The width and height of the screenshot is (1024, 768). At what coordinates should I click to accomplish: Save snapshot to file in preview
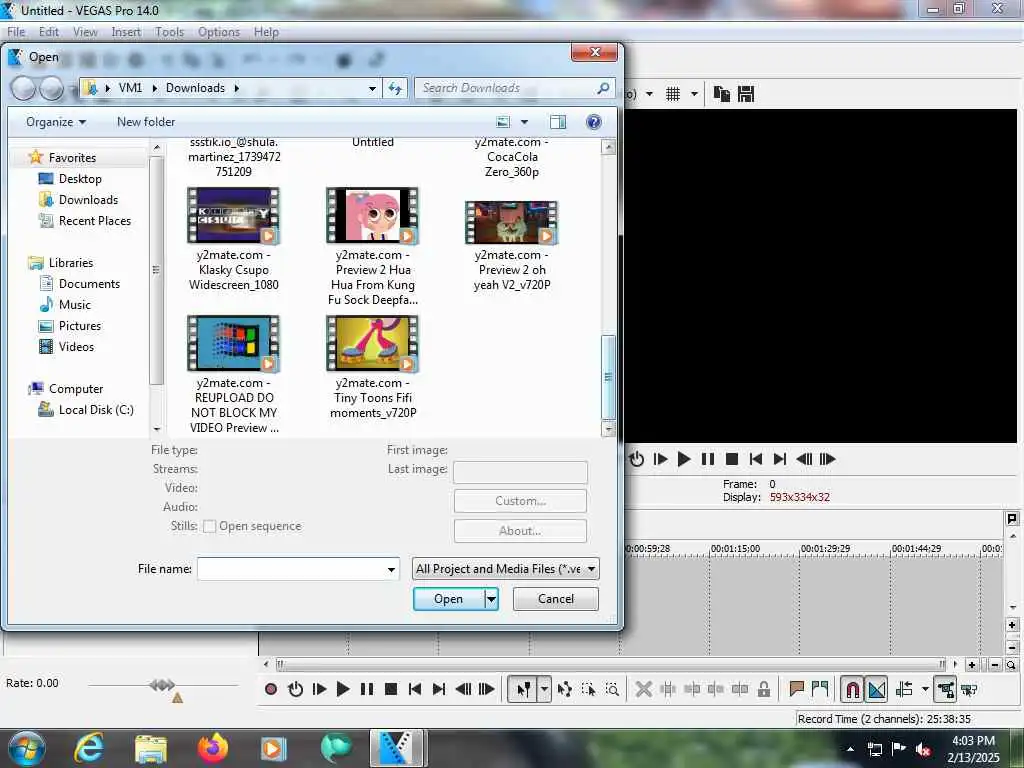pyautogui.click(x=746, y=94)
